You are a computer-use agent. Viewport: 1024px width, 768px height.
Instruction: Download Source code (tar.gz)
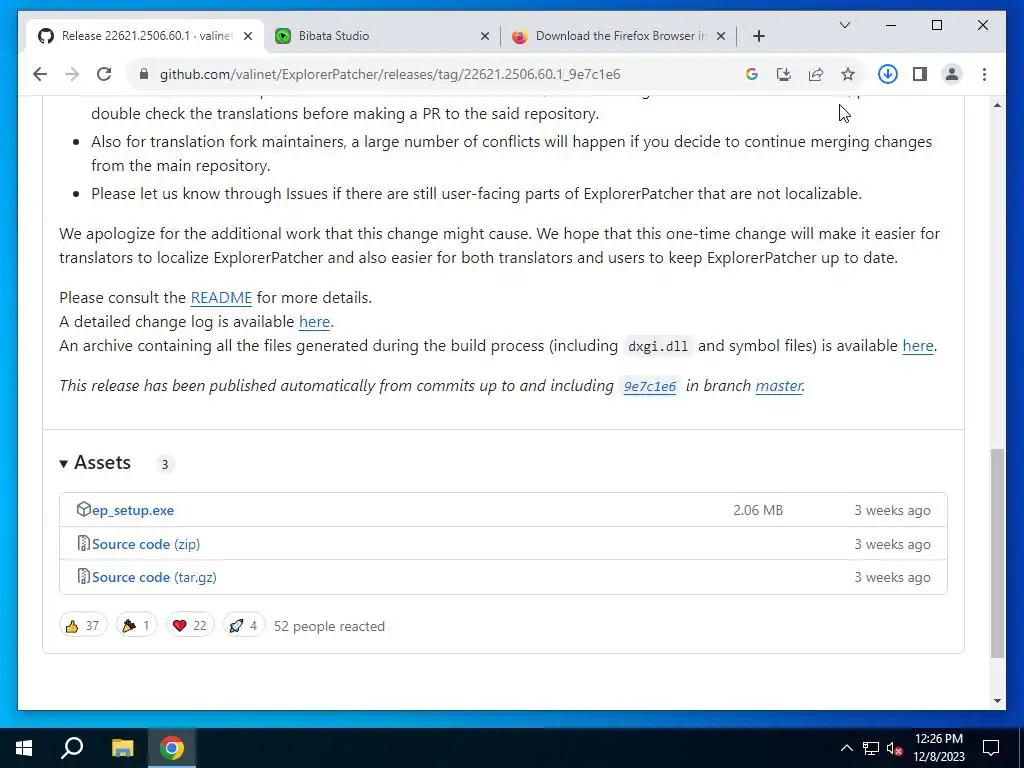[154, 577]
